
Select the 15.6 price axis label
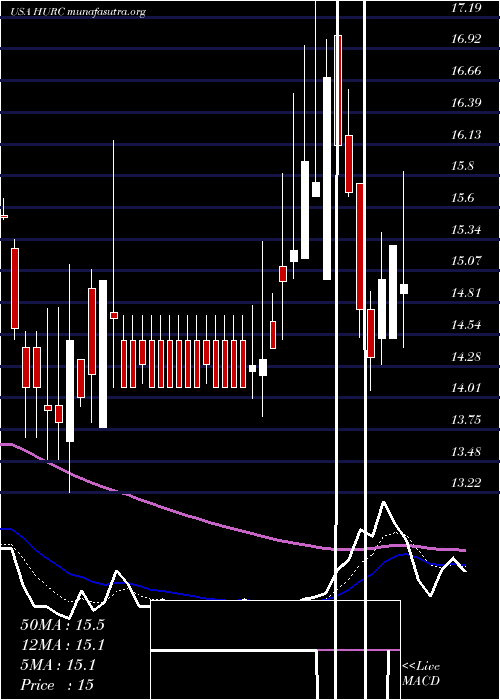click(462, 198)
